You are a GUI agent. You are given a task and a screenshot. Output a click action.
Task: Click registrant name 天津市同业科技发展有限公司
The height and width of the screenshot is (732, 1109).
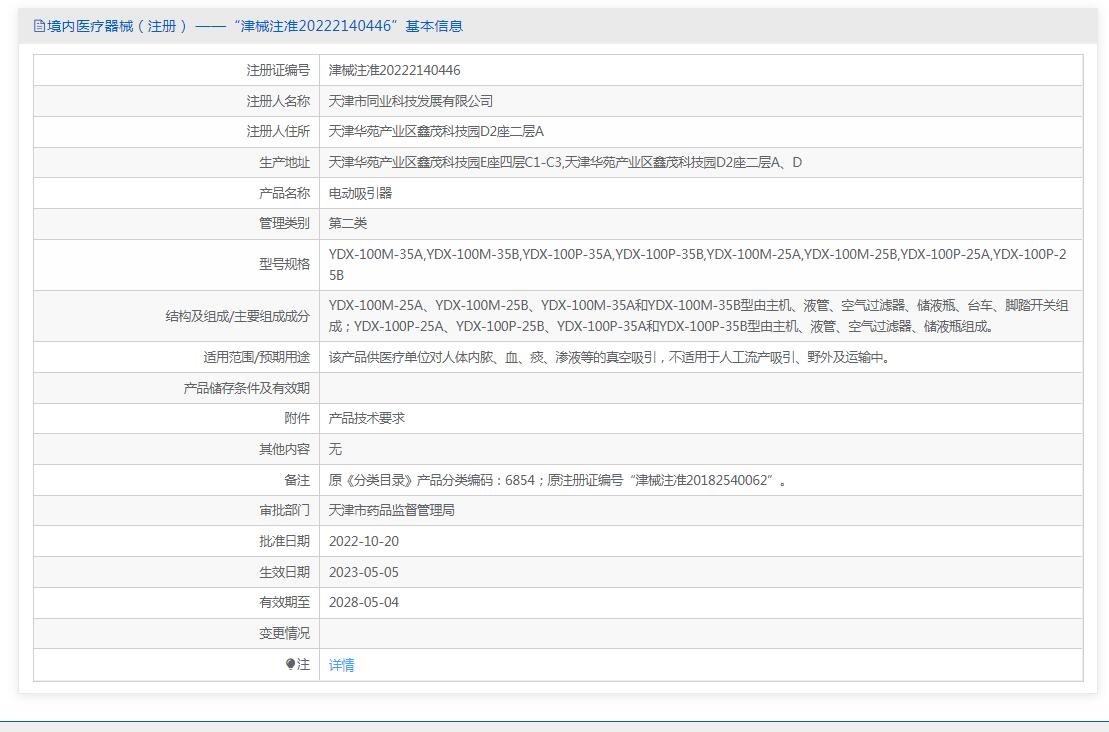tap(410, 101)
